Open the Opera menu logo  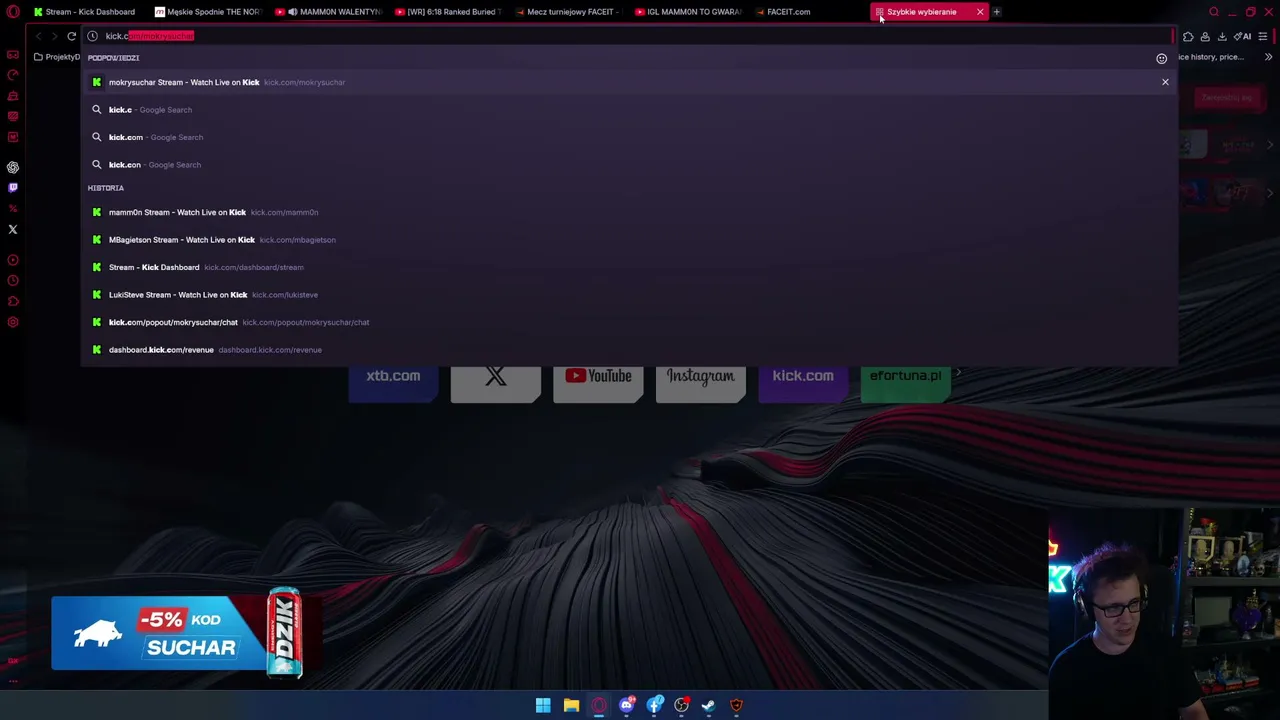click(13, 12)
